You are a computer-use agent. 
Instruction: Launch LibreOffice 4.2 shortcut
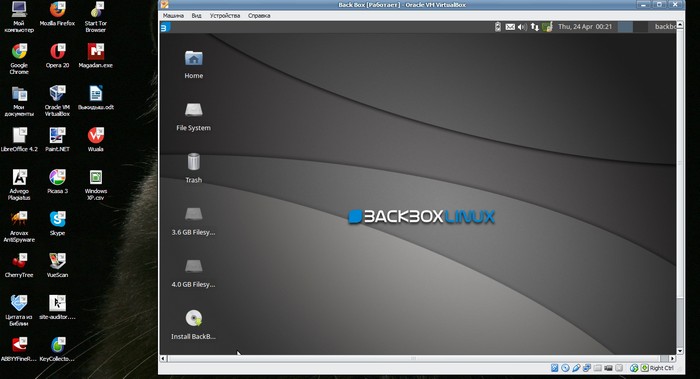point(19,139)
